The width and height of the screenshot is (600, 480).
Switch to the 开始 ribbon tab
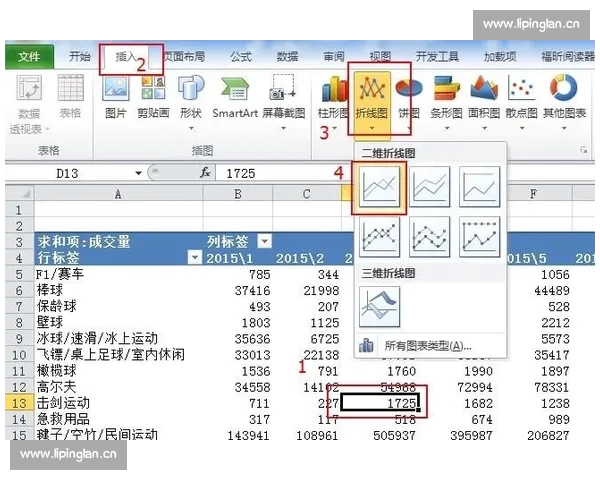80,57
